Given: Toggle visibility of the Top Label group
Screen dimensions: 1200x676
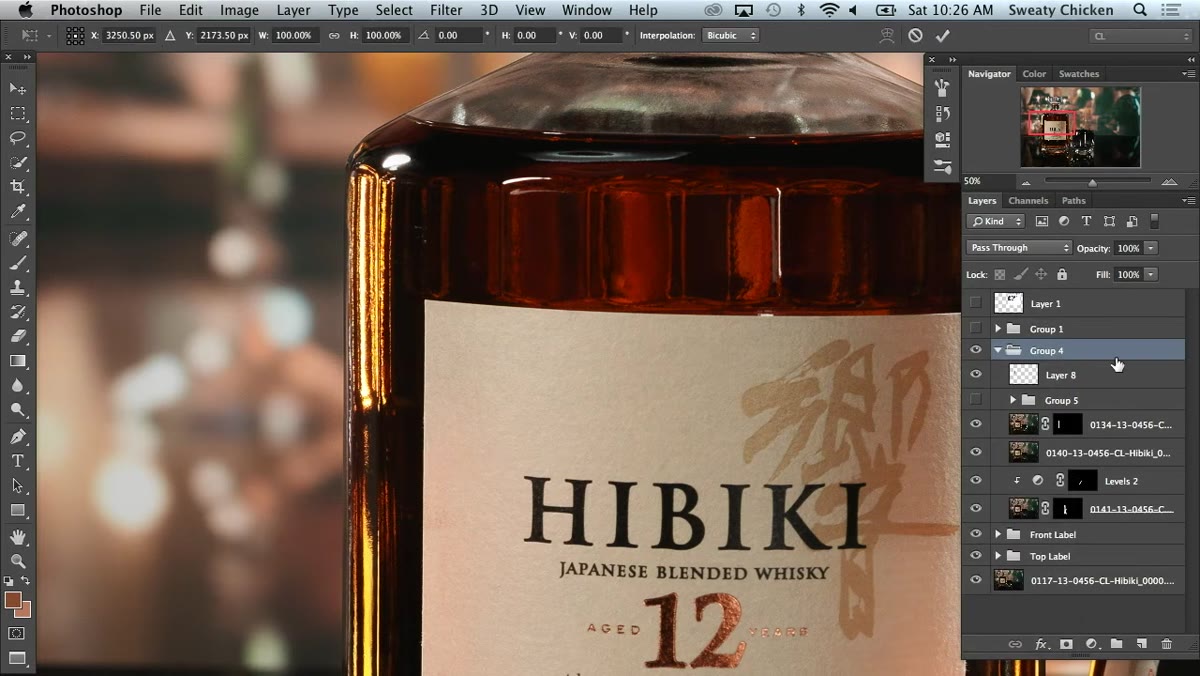Looking at the screenshot, I should tap(976, 556).
